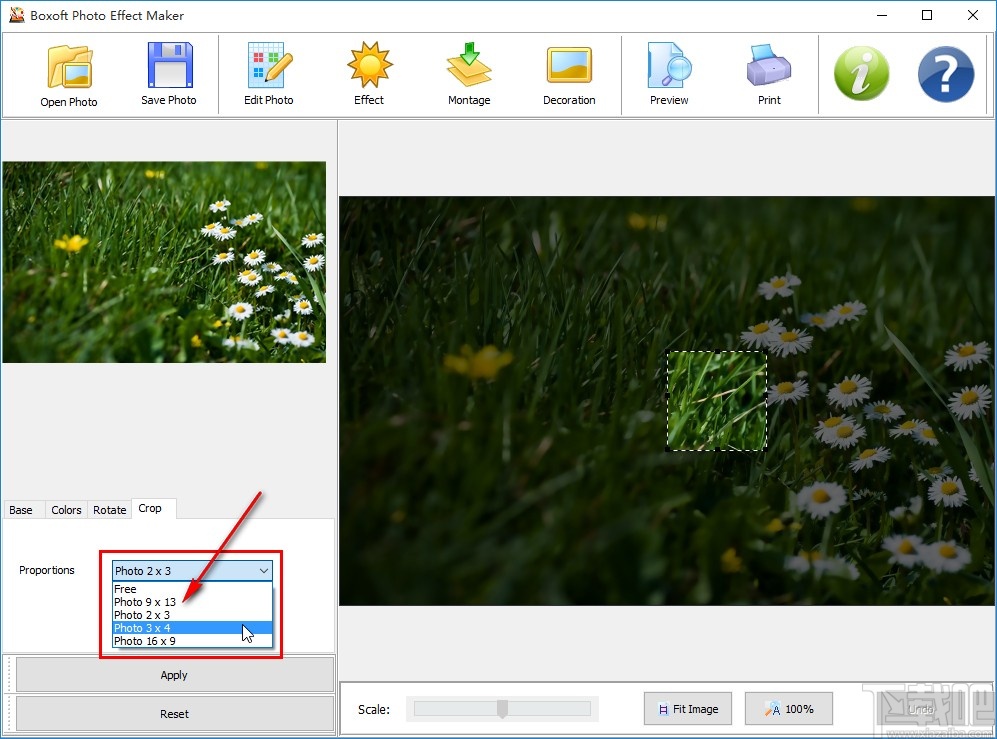Click the Save Photo floppy disk icon
The width and height of the screenshot is (997, 739).
[x=169, y=65]
